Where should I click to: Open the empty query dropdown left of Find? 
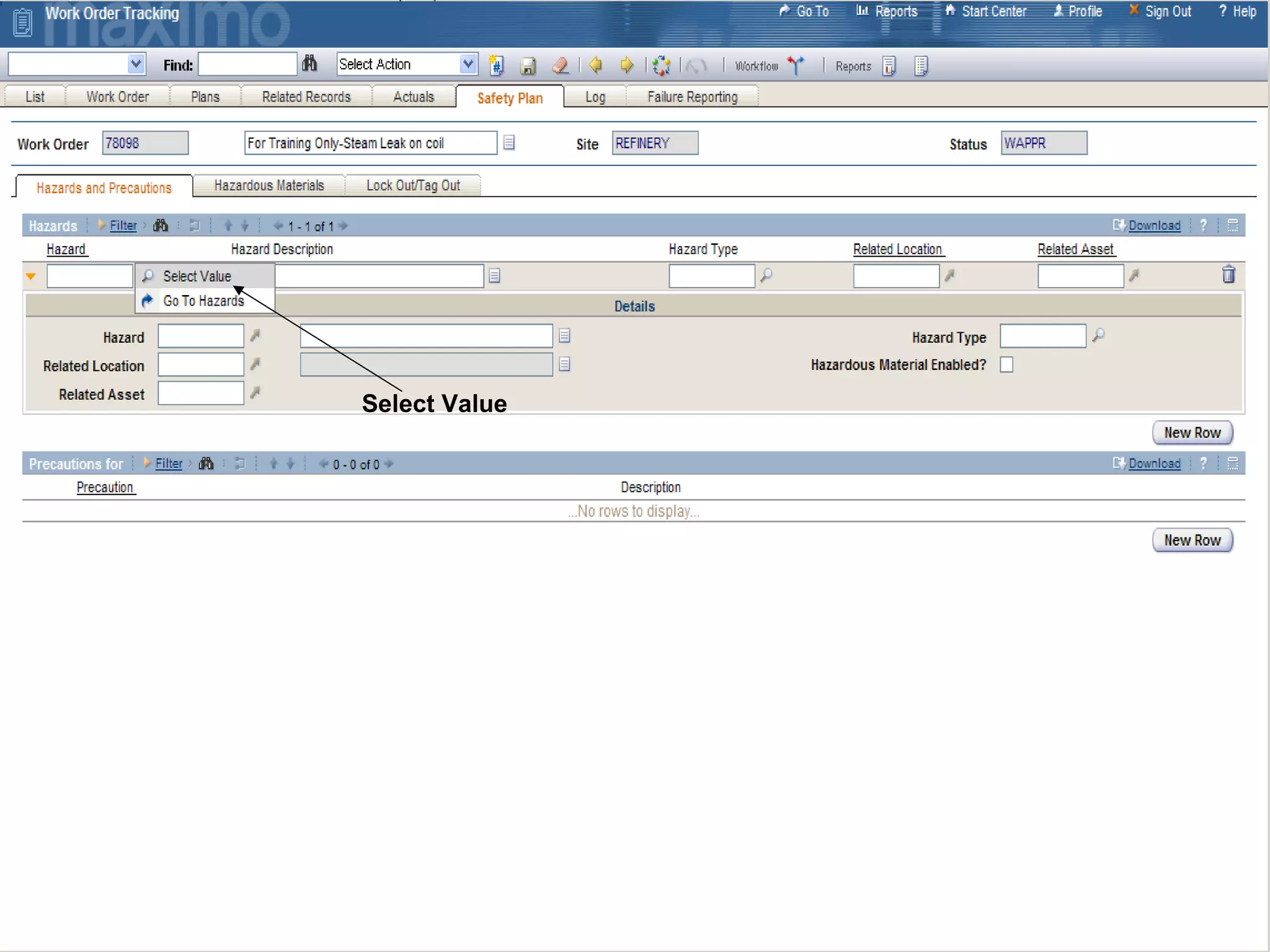[x=136, y=64]
